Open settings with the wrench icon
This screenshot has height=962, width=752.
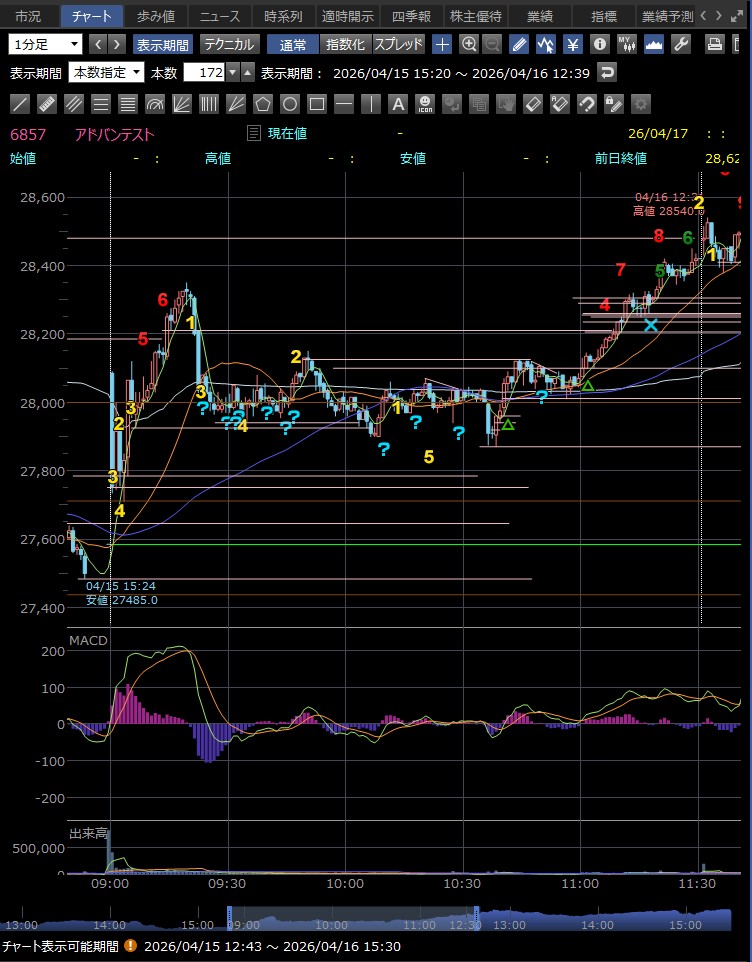click(681, 44)
